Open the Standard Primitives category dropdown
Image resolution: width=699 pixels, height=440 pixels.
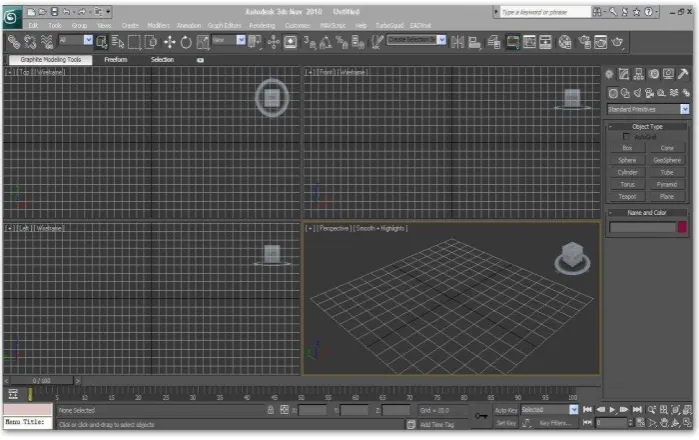point(648,109)
